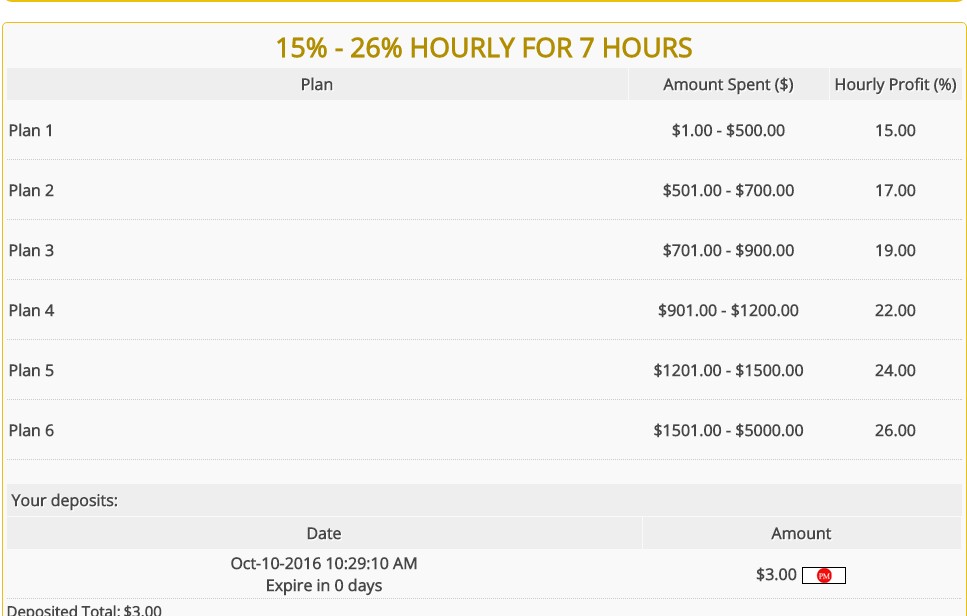Select the Plan 6 row label
Image resolution: width=967 pixels, height=616 pixels.
[31, 430]
